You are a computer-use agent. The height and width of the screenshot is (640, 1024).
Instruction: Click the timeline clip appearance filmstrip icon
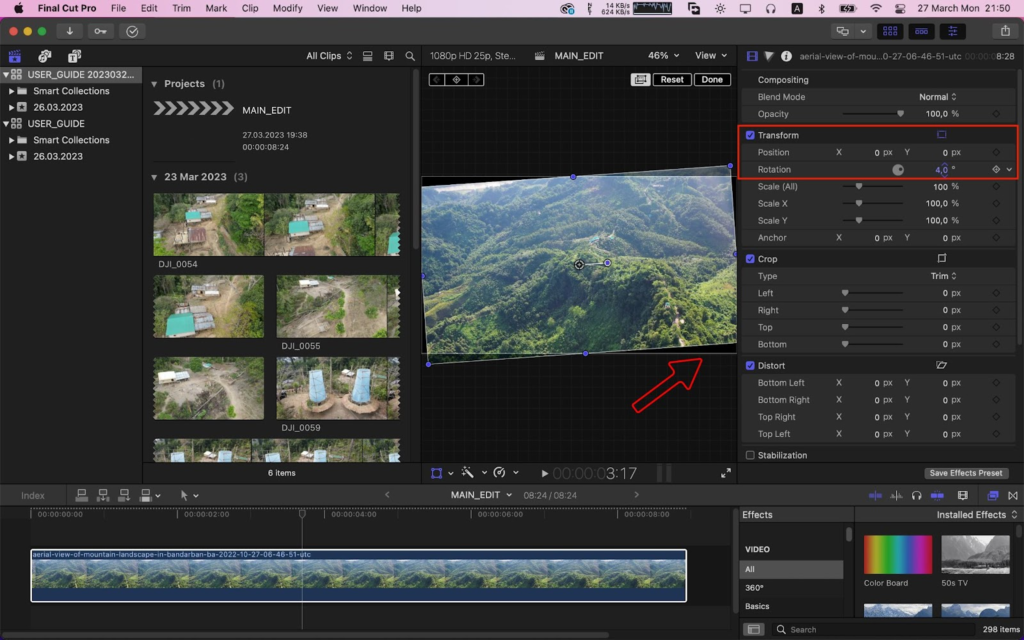pyautogui.click(x=962, y=495)
